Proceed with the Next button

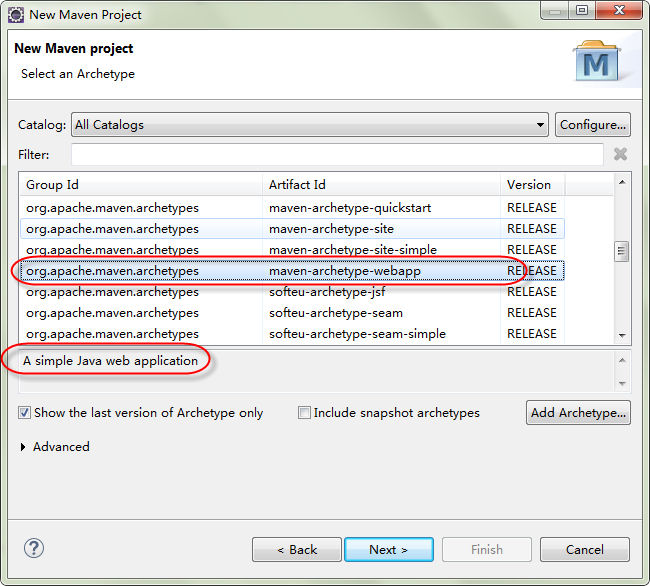point(389,550)
